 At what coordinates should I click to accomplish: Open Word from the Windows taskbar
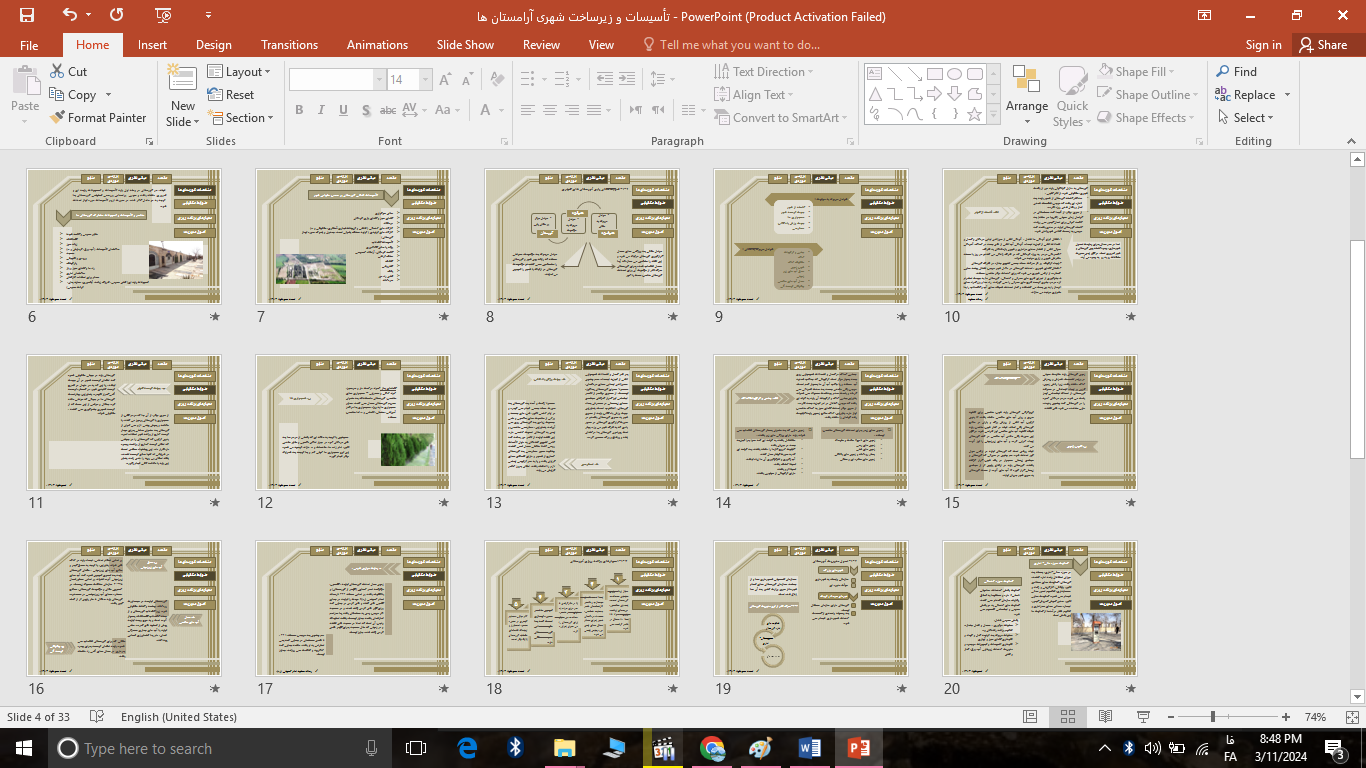tap(809, 748)
